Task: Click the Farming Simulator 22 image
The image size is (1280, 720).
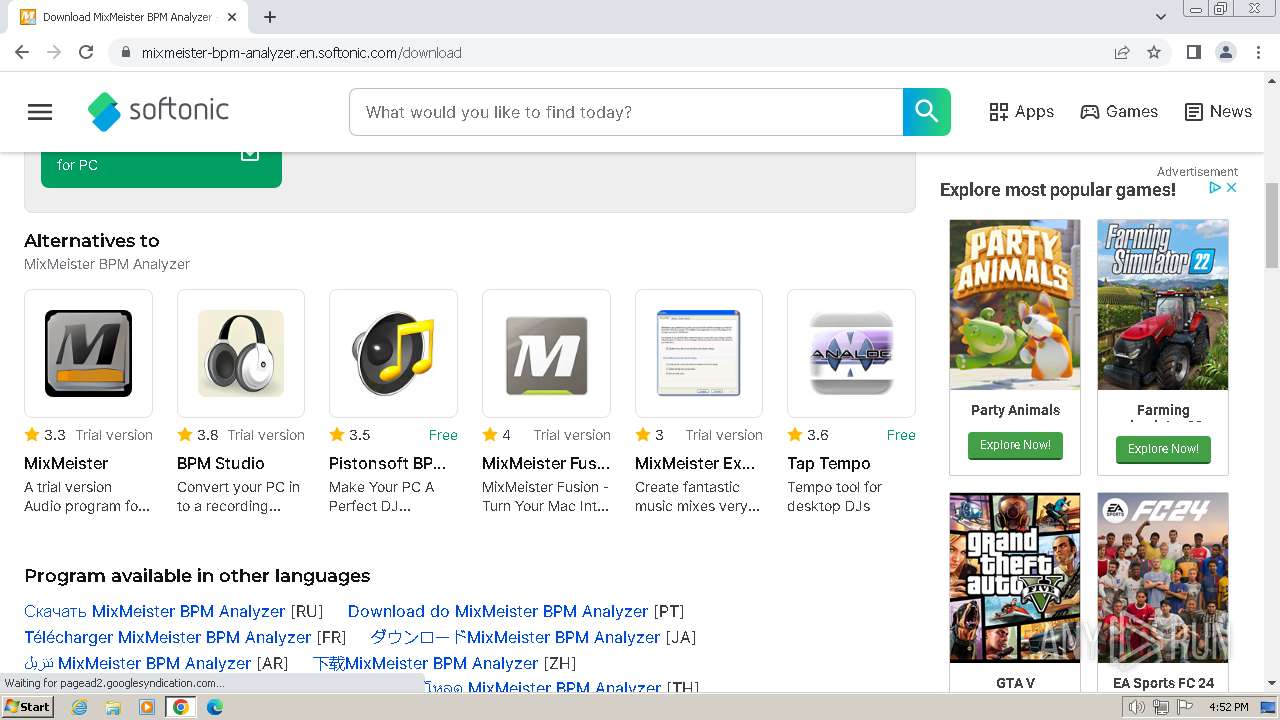Action: pyautogui.click(x=1163, y=305)
